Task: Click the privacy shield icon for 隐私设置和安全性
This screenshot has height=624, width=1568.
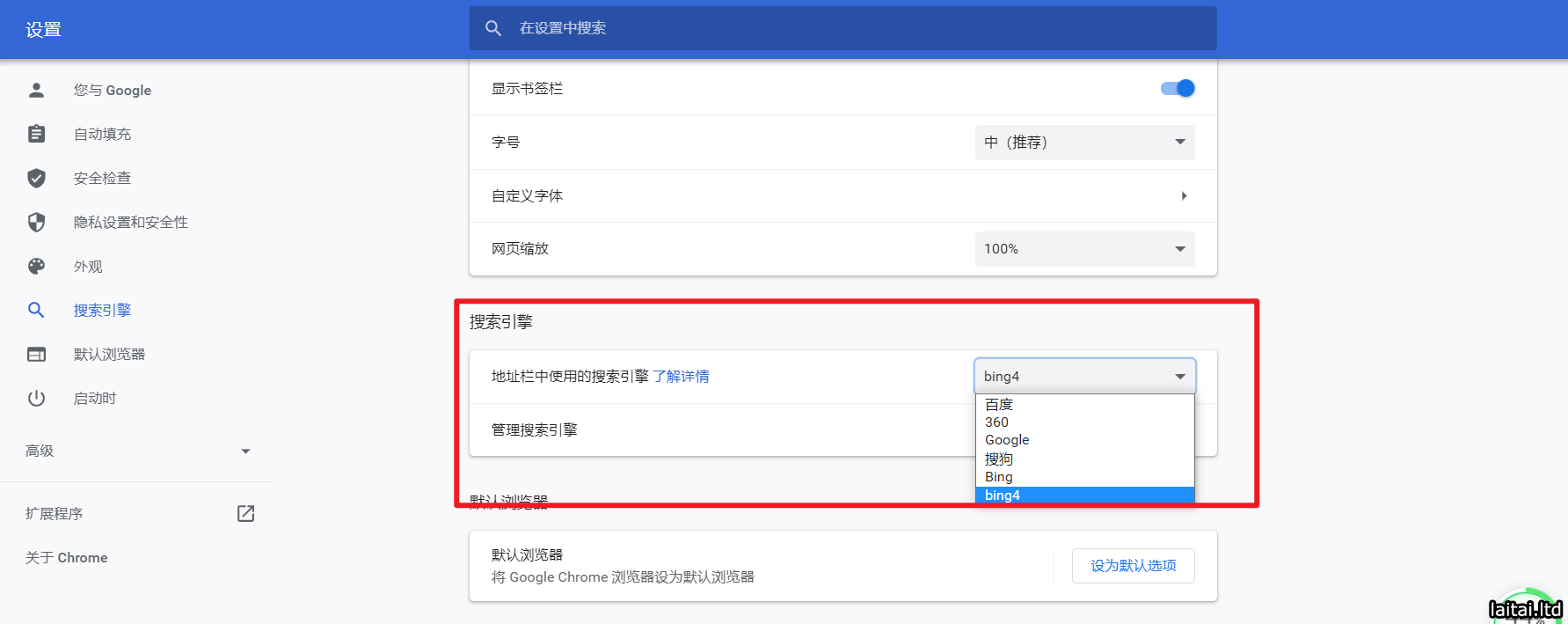Action: pyautogui.click(x=36, y=222)
